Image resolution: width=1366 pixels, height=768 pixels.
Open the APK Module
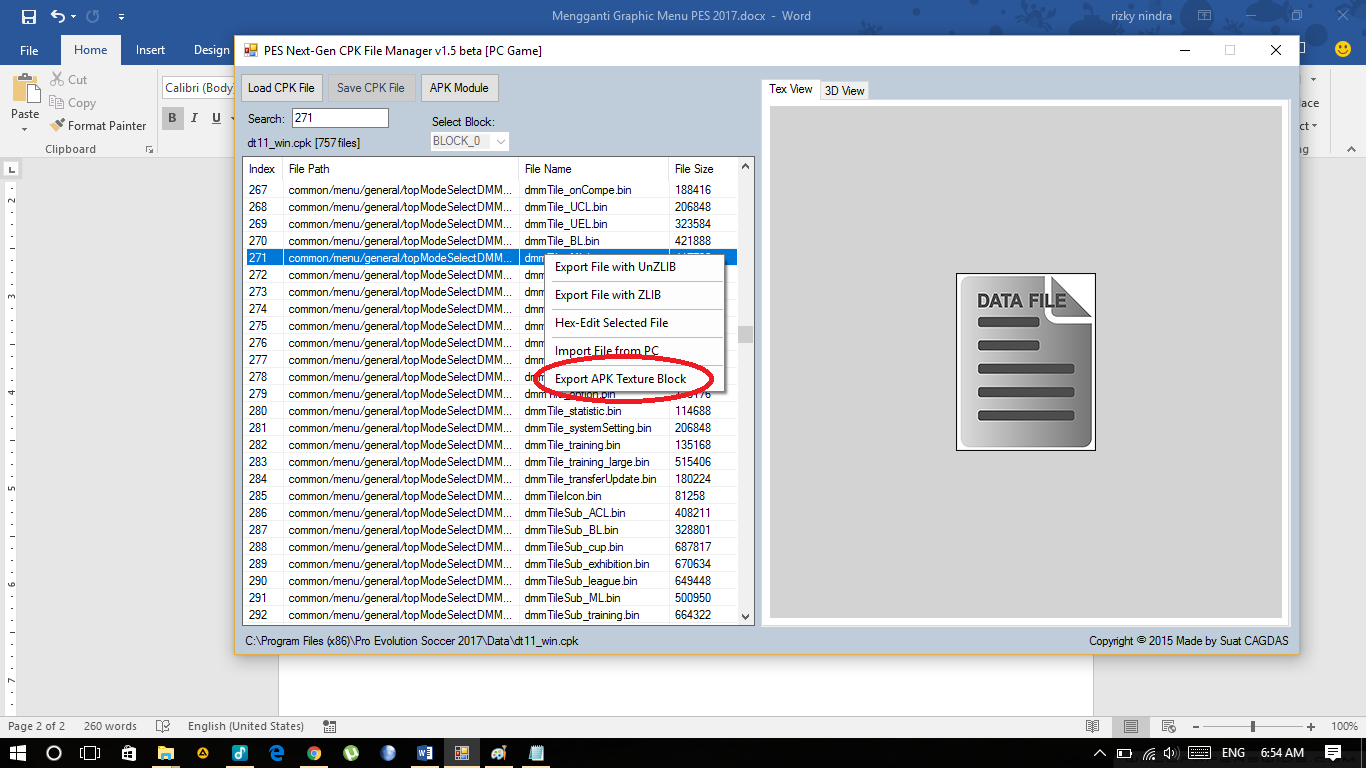pos(459,87)
